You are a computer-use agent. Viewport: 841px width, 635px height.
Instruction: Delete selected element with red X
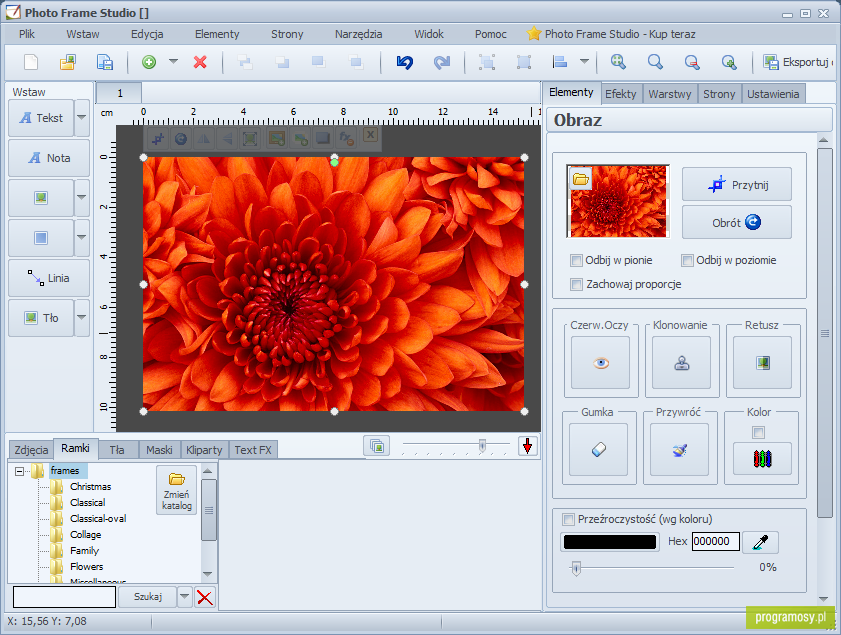coord(200,62)
